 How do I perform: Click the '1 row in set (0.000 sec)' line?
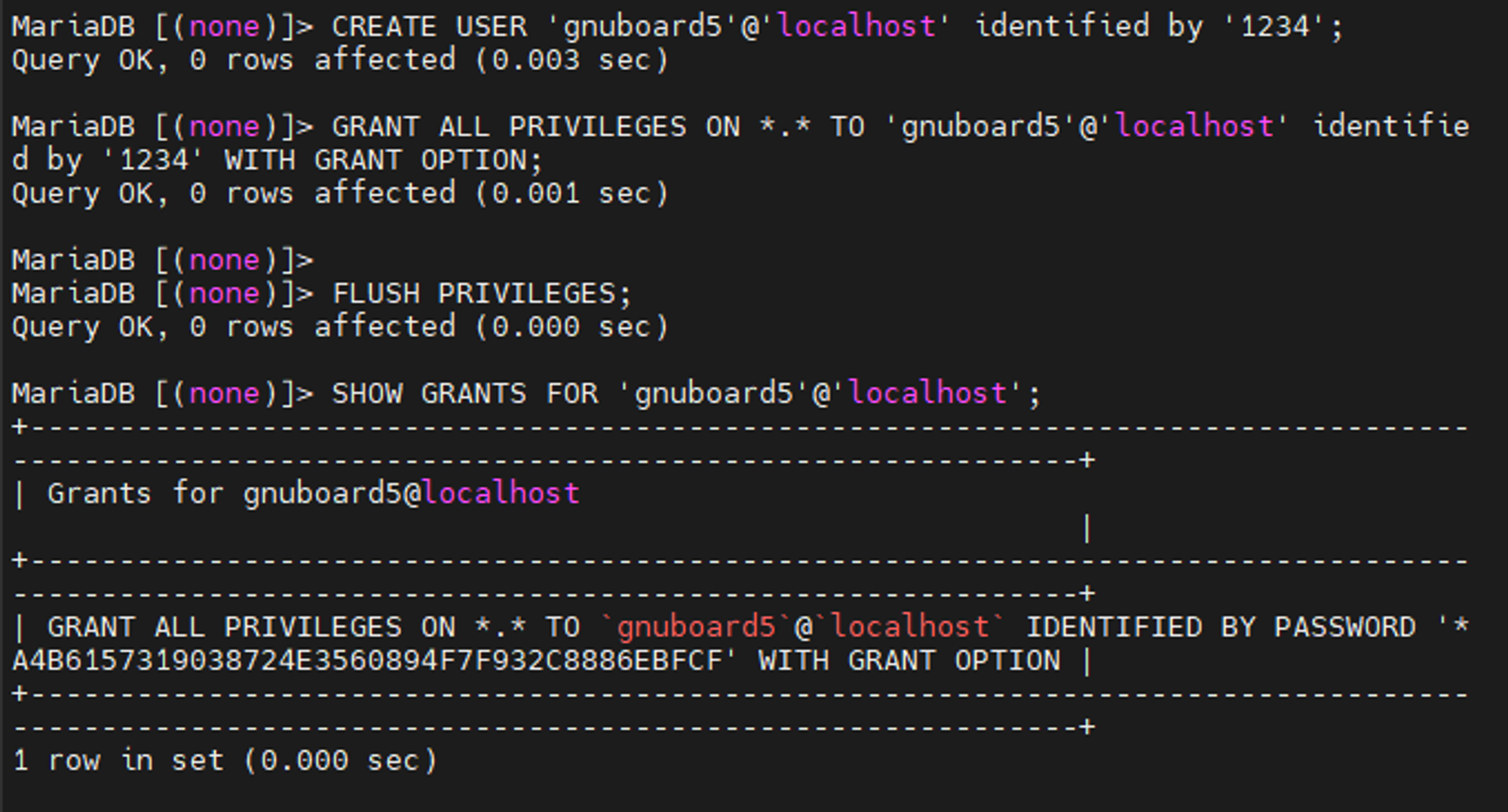pos(225,761)
